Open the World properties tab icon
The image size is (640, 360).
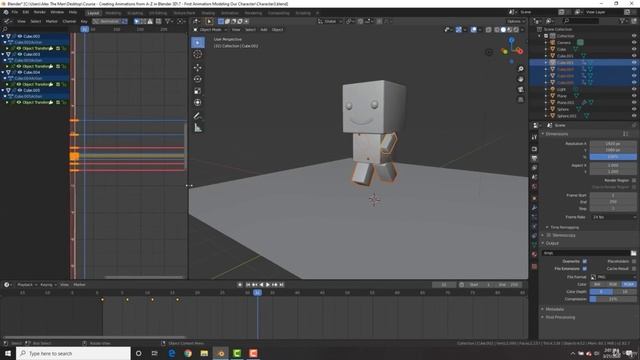click(534, 187)
